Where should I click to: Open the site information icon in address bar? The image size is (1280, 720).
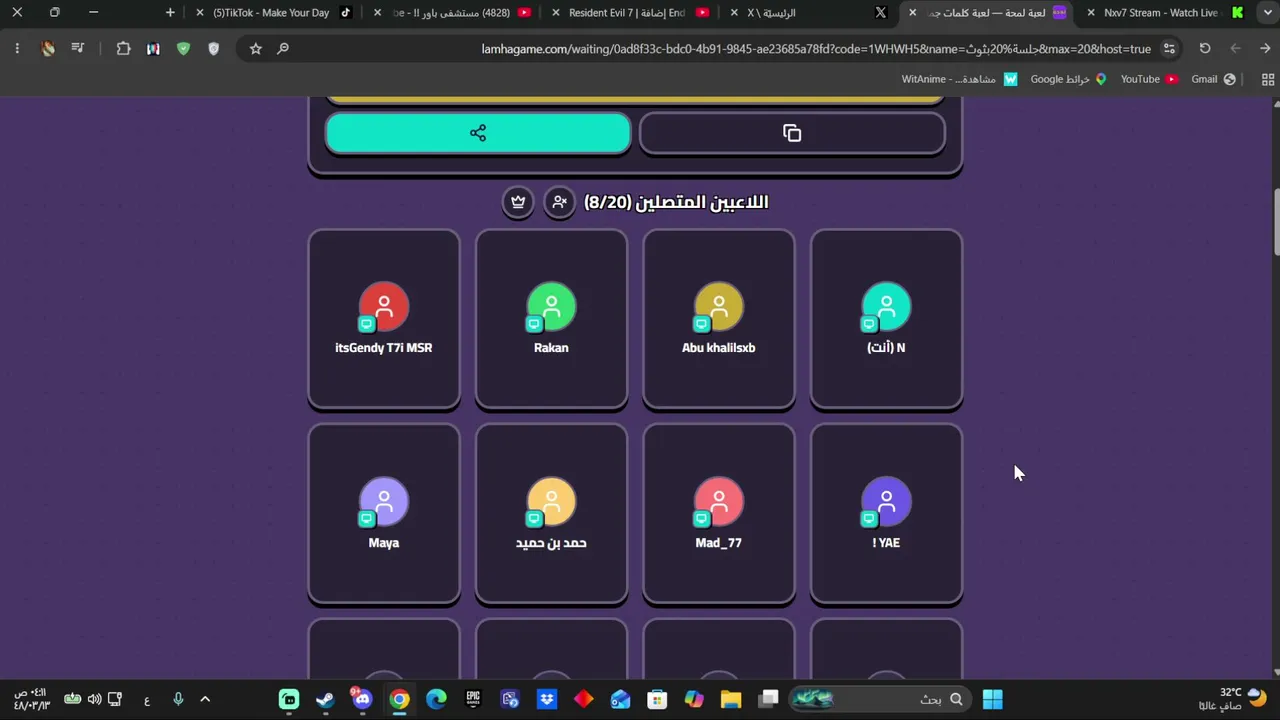[x=1169, y=48]
